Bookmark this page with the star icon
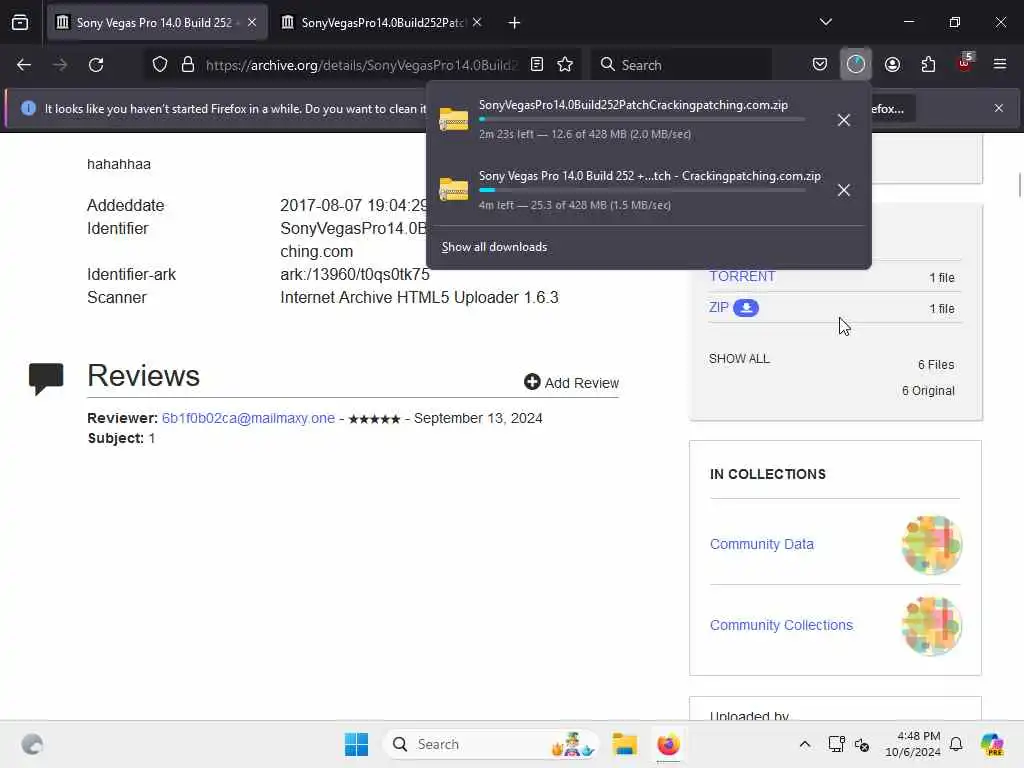Viewport: 1024px width, 768px height. 566,65
